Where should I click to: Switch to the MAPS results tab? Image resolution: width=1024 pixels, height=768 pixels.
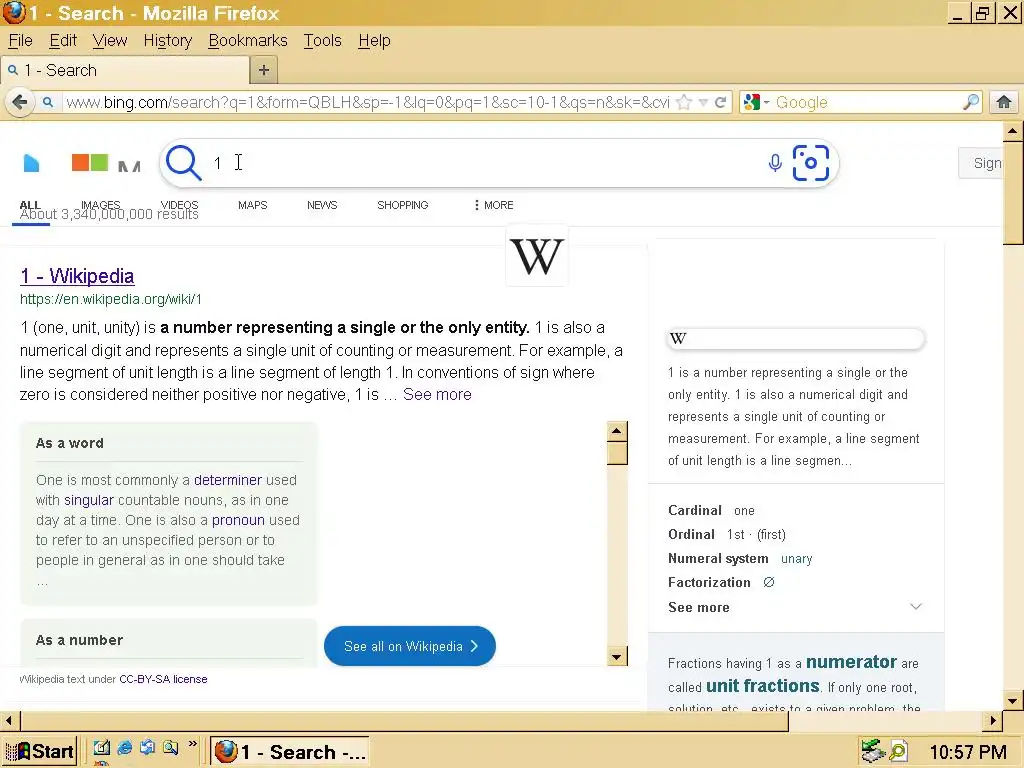(253, 205)
